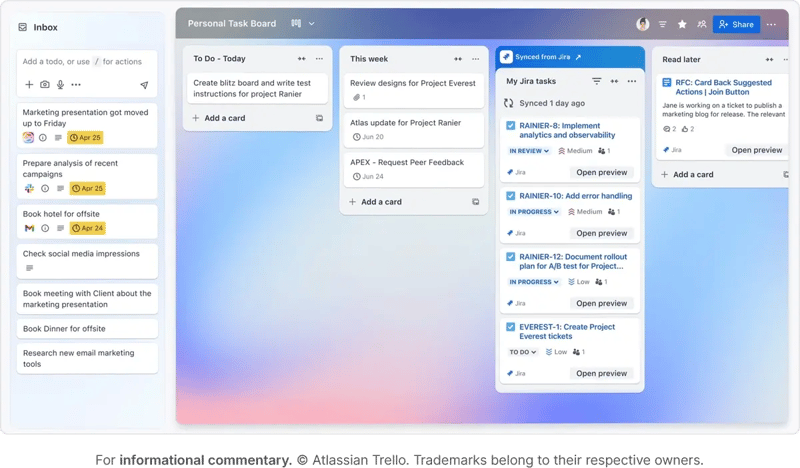This screenshot has height=468, width=800.
Task: Open Book meeting with Client inbox card
Action: pos(87,299)
